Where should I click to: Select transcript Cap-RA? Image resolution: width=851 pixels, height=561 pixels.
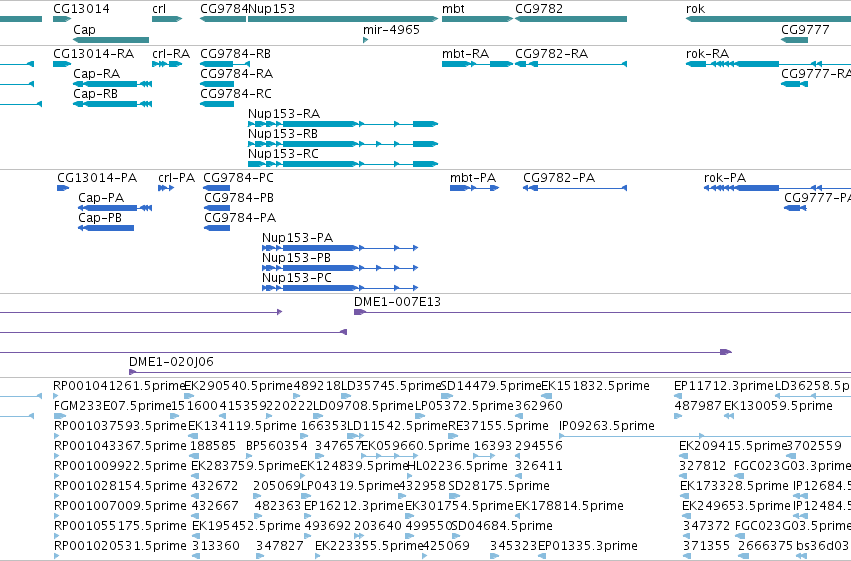click(97, 74)
